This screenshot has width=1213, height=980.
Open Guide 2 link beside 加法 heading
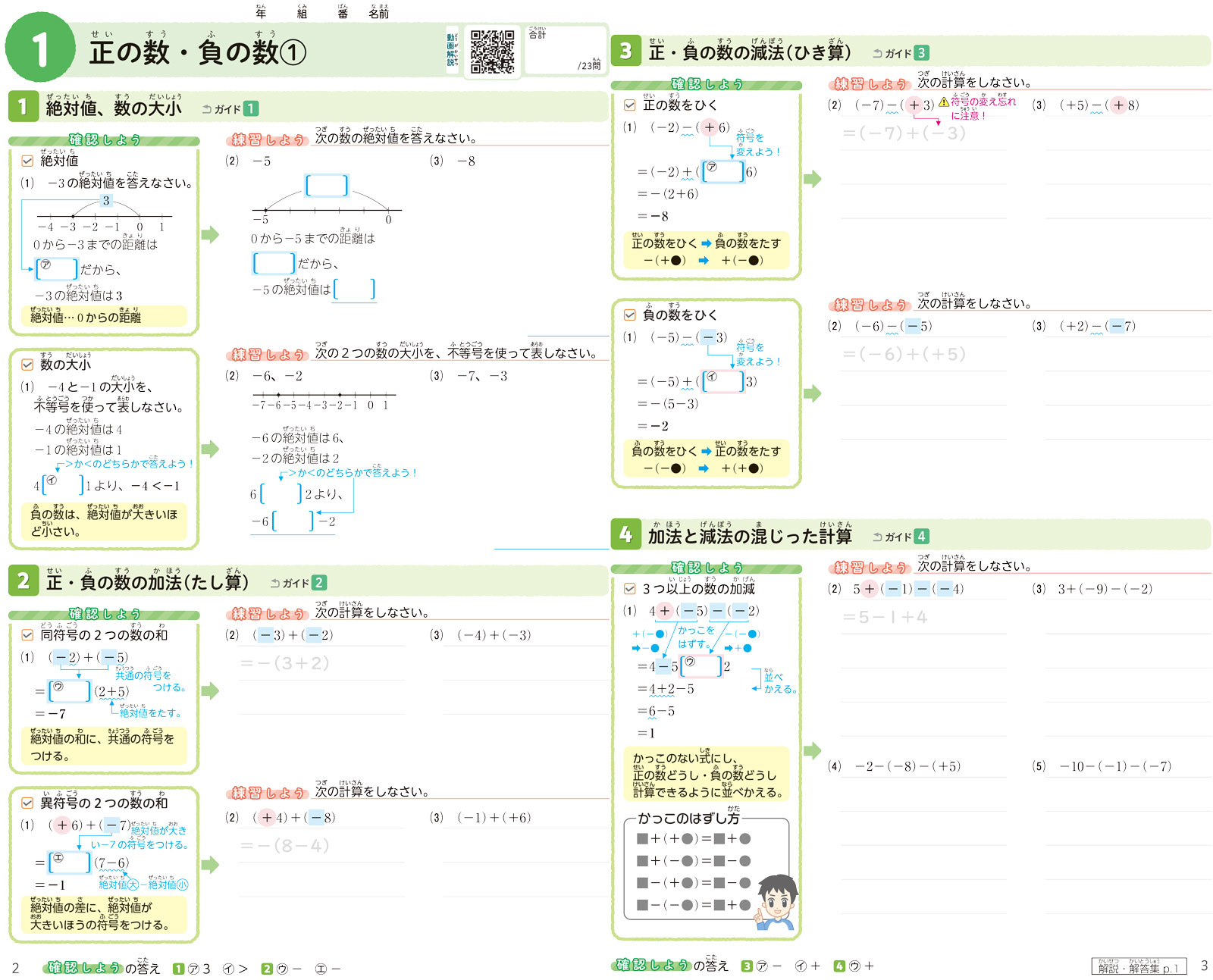(x=299, y=583)
